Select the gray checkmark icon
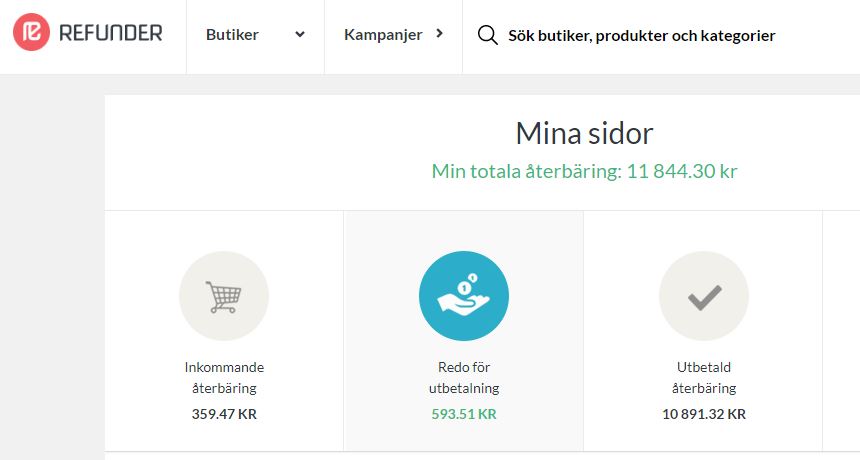This screenshot has height=460, width=860. (704, 296)
